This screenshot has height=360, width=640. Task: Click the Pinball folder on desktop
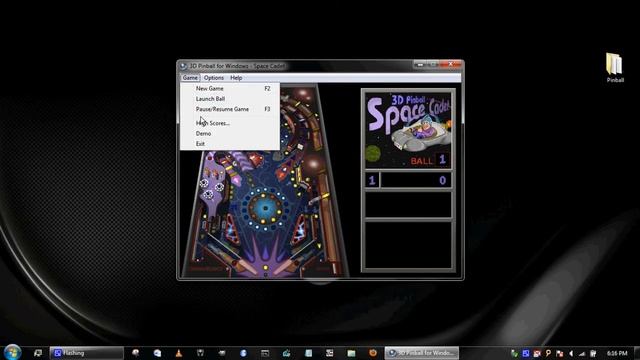[614, 68]
